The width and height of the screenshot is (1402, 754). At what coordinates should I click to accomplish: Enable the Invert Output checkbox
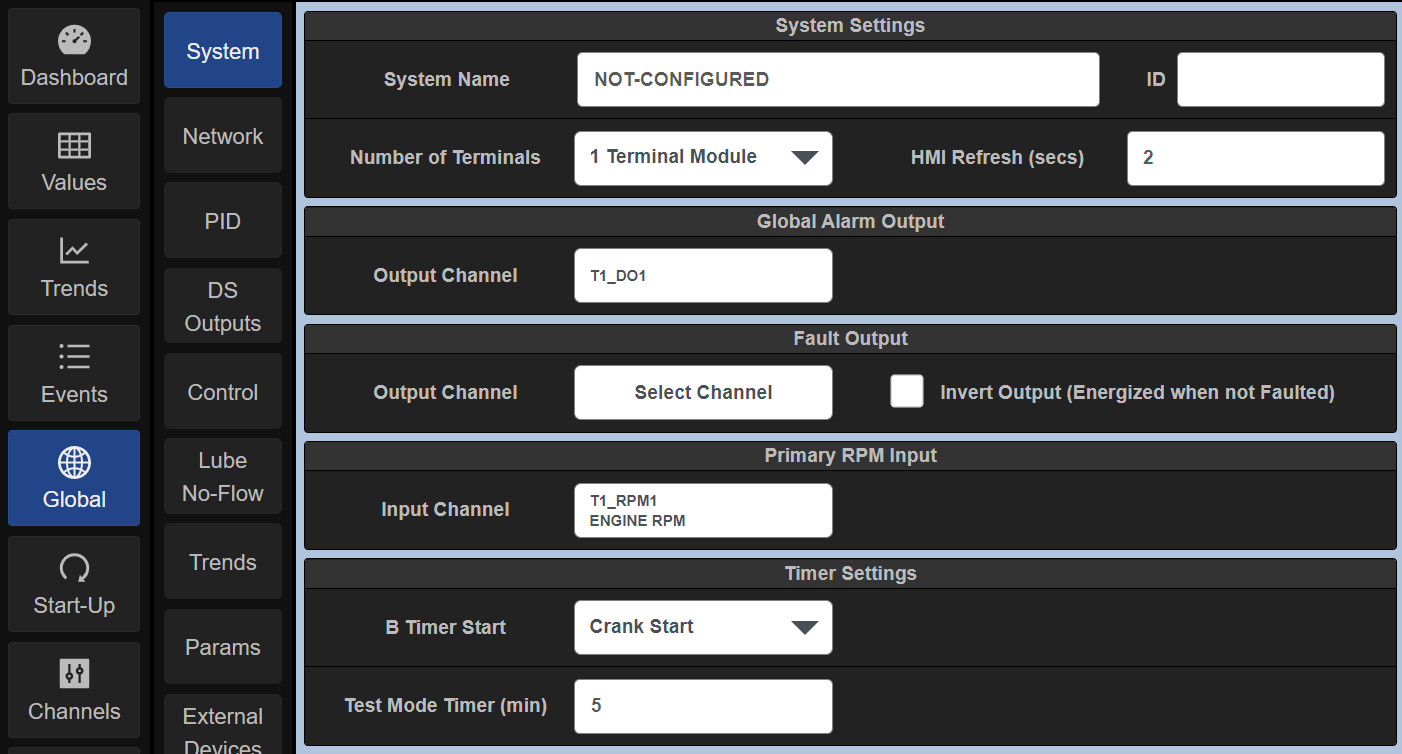pyautogui.click(x=906, y=392)
